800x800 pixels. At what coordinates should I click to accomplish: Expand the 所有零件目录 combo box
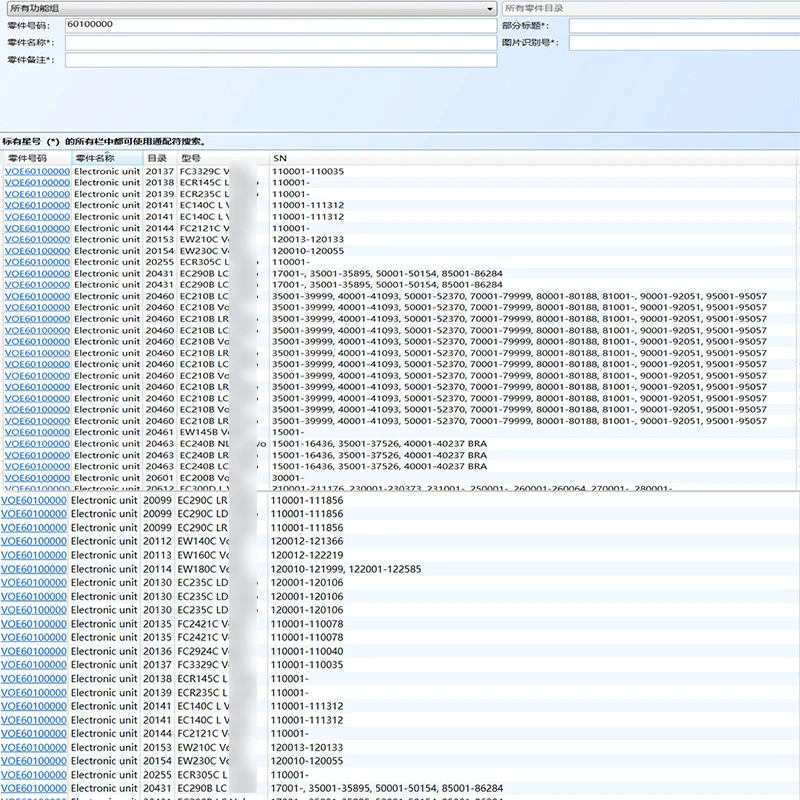(650, 8)
